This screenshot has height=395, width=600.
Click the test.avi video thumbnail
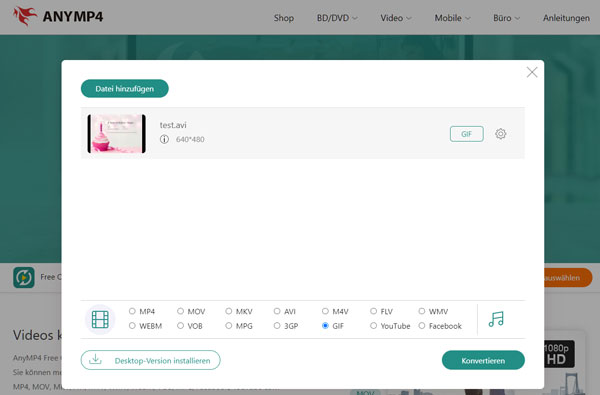(117, 134)
